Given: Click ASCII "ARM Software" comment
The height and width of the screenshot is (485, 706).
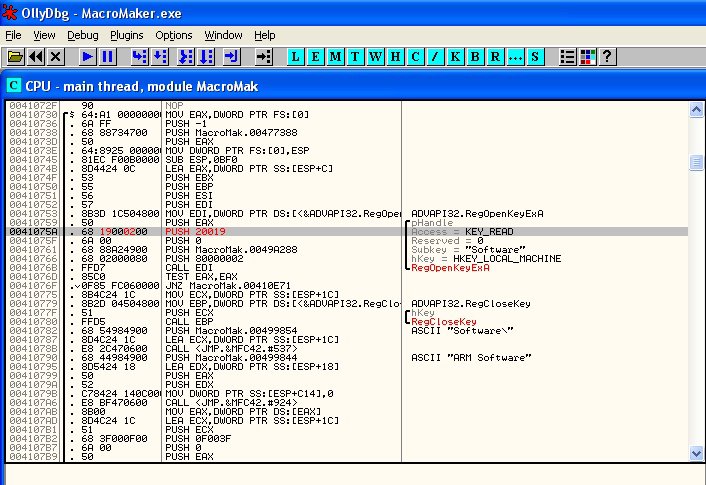Looking at the screenshot, I should click(471, 358).
